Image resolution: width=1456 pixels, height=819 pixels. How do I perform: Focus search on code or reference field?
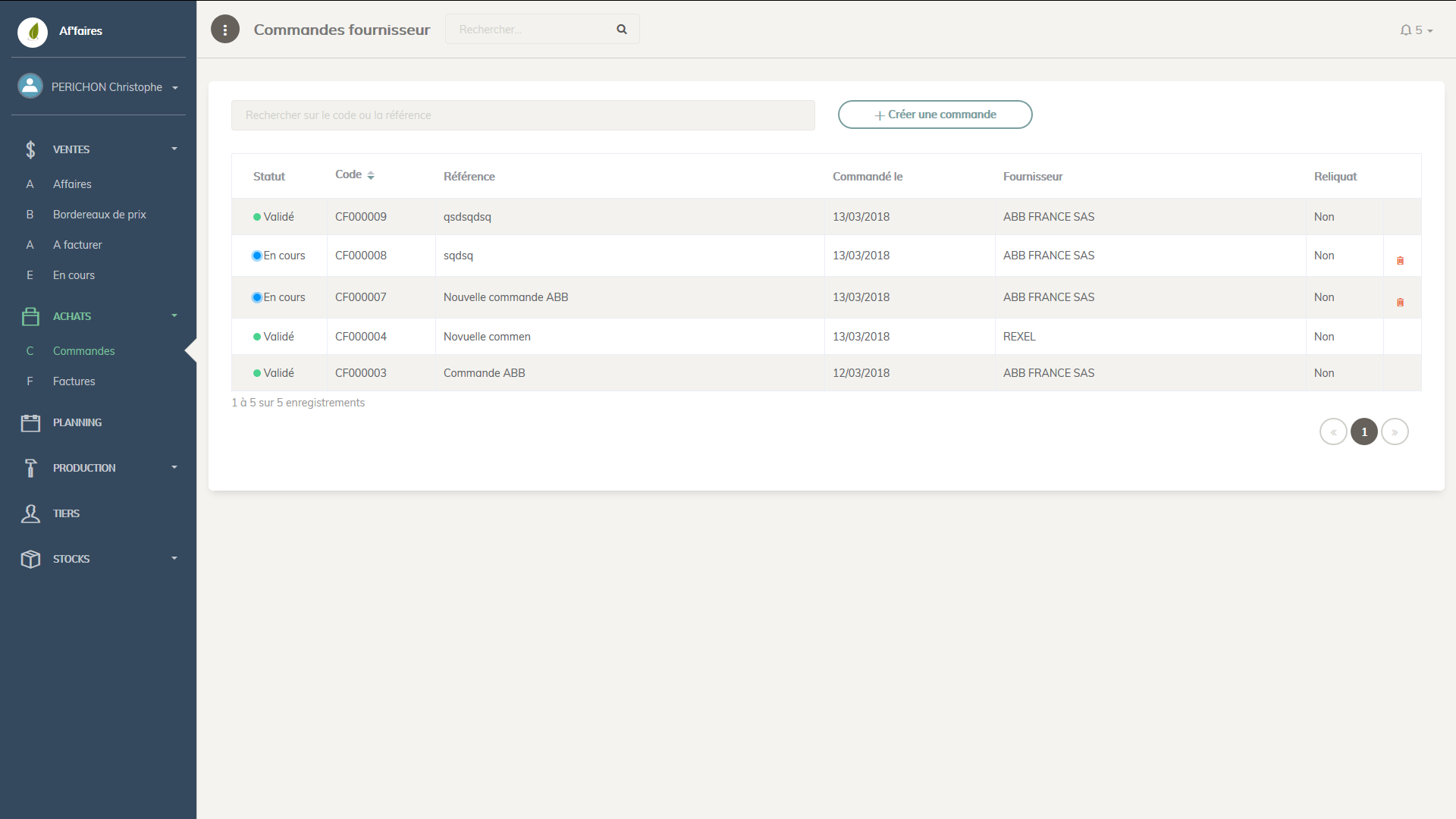[x=523, y=115]
